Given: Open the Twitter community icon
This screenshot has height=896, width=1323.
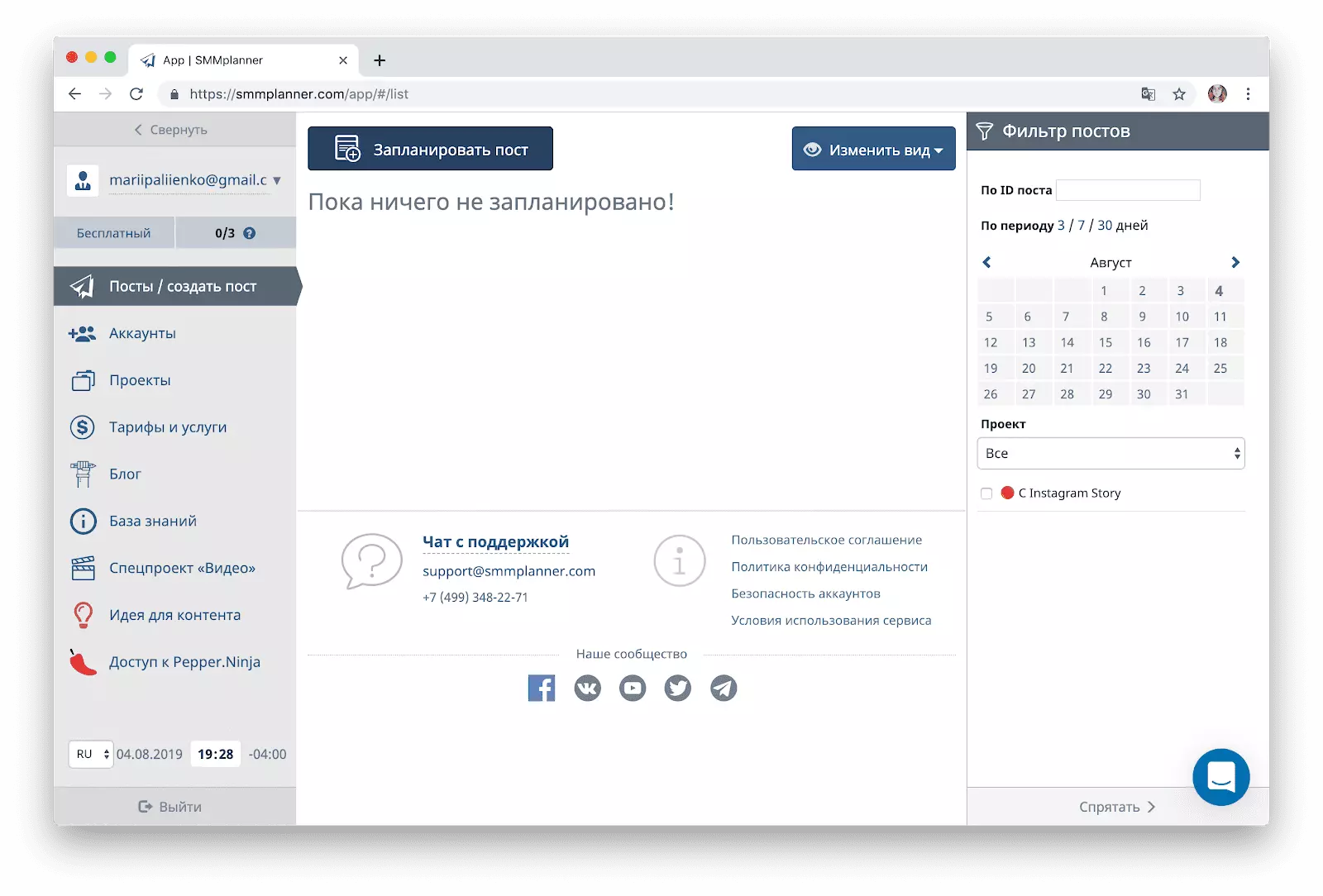Looking at the screenshot, I should pos(678,688).
